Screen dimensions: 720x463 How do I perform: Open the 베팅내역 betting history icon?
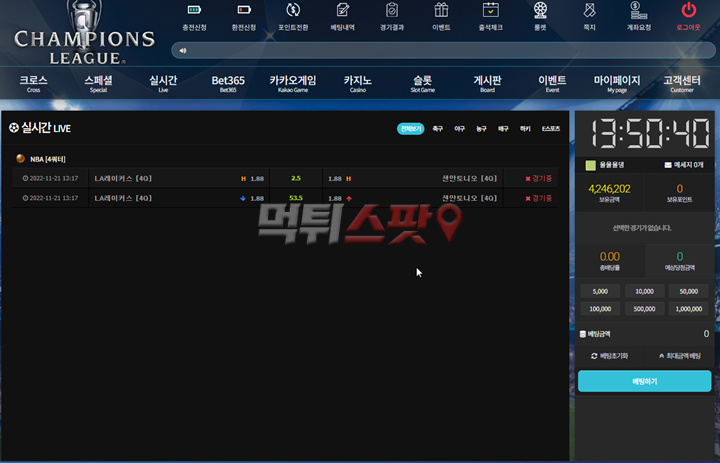(343, 10)
